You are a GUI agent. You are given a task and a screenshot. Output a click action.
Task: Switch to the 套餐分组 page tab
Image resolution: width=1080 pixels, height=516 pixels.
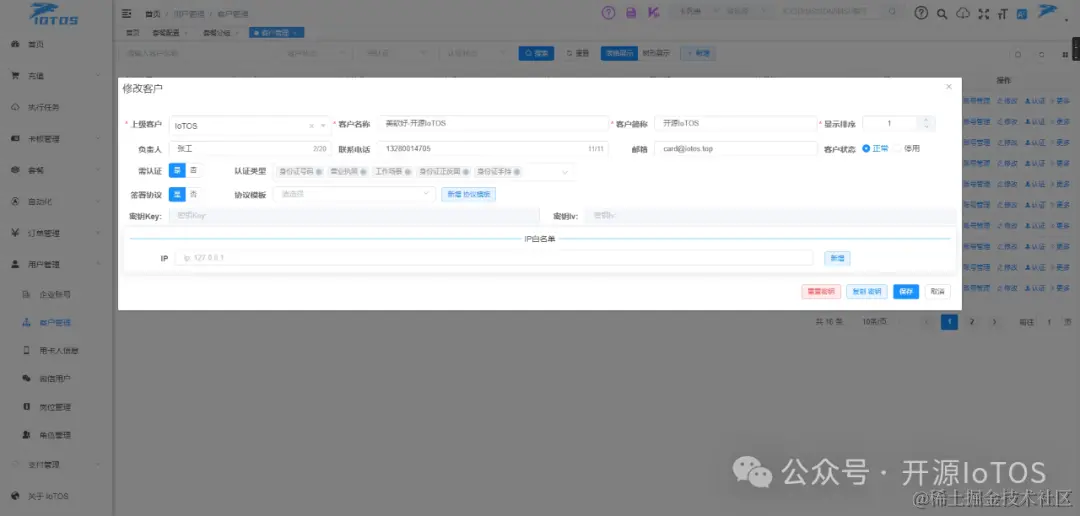220,33
